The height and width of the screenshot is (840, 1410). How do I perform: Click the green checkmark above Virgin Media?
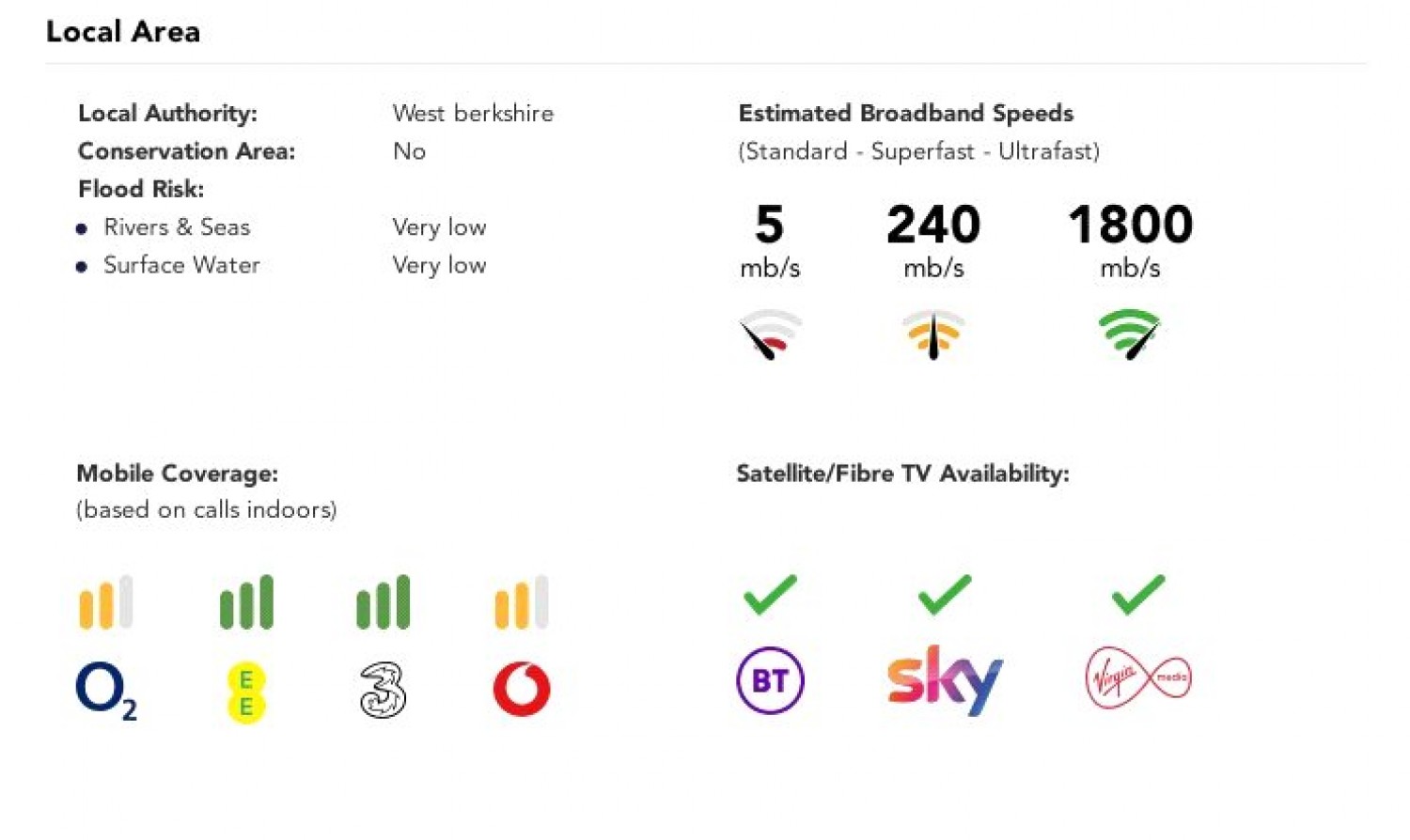[x=1137, y=595]
